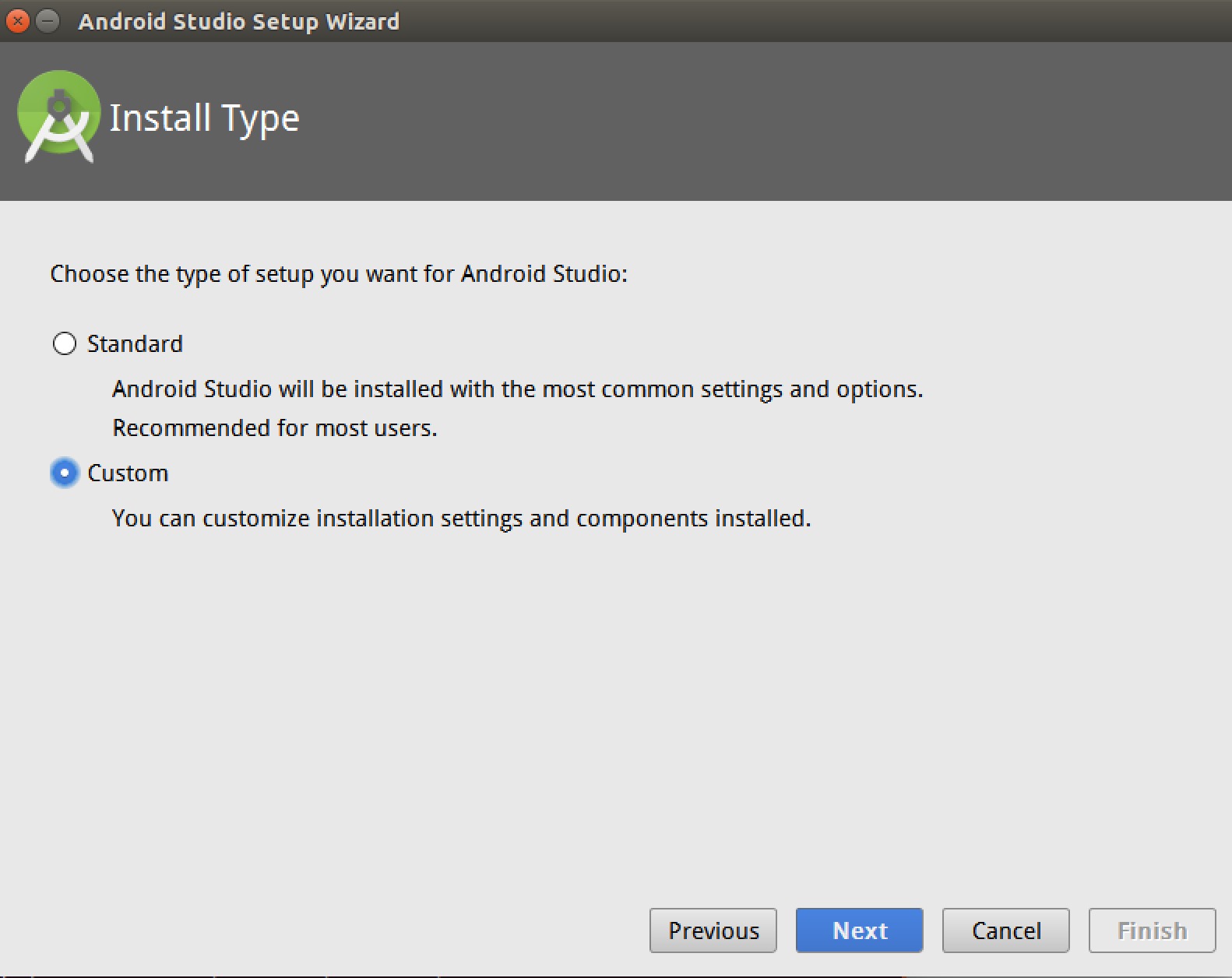Click the "customize installation settings" description
The image size is (1232, 978).
[461, 518]
